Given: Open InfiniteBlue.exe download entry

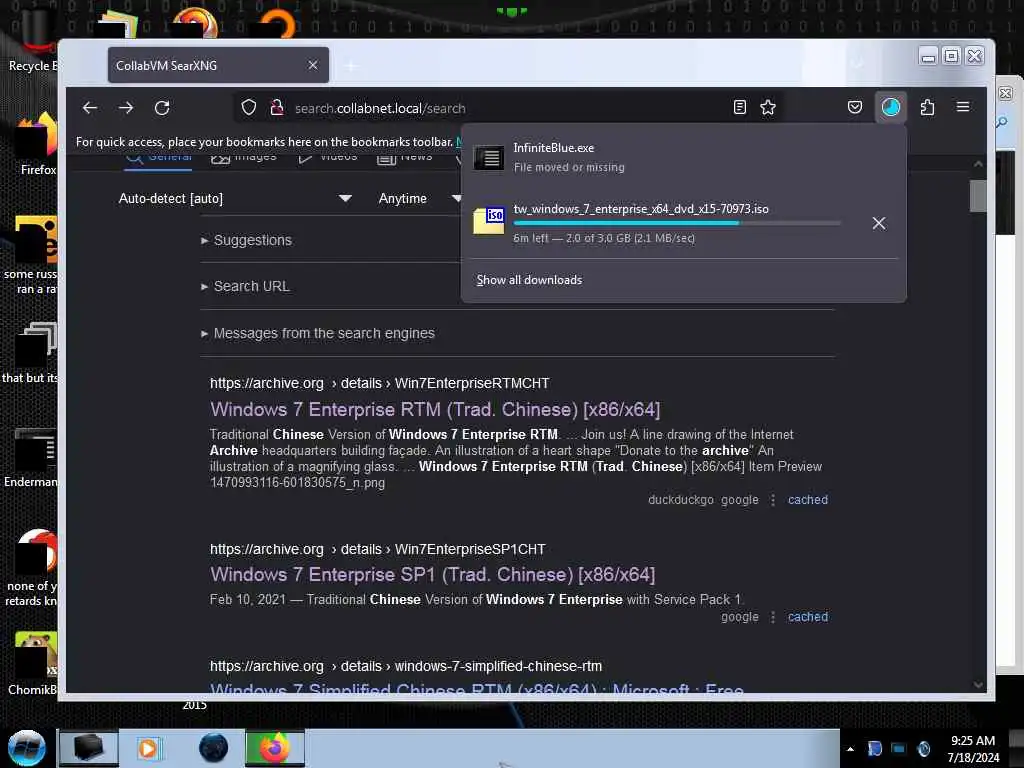Looking at the screenshot, I should pyautogui.click(x=682, y=157).
